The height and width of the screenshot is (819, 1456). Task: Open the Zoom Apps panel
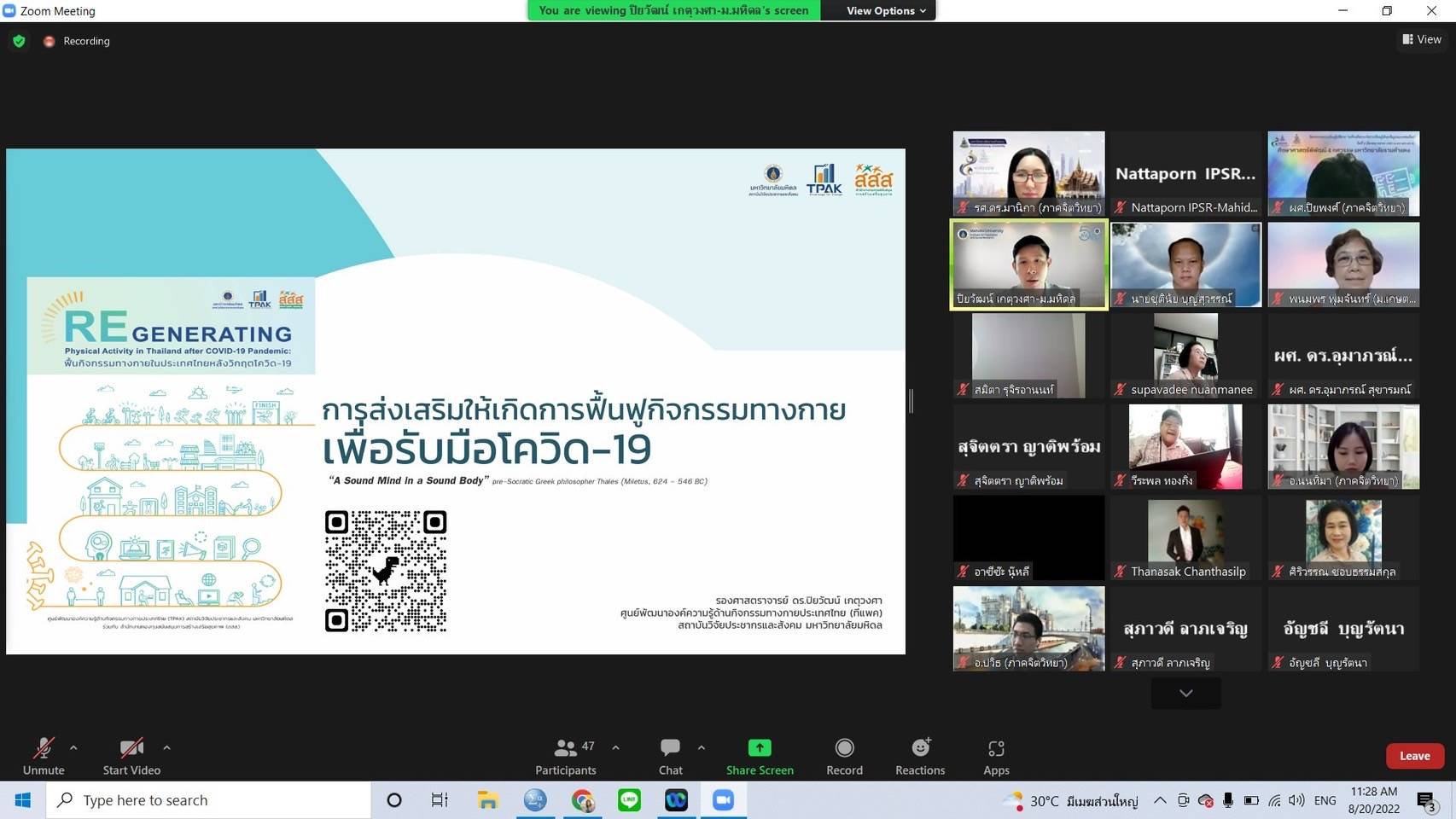(x=995, y=756)
